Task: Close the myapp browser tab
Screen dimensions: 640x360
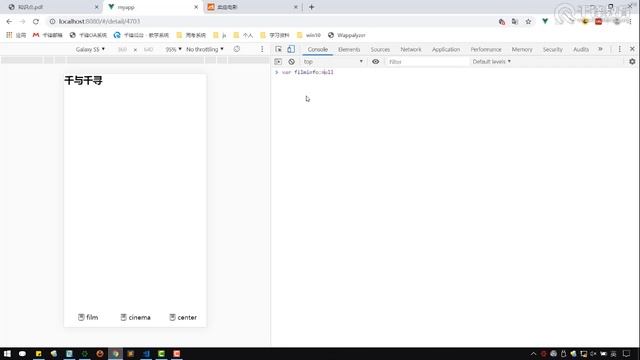Action: tap(196, 7)
